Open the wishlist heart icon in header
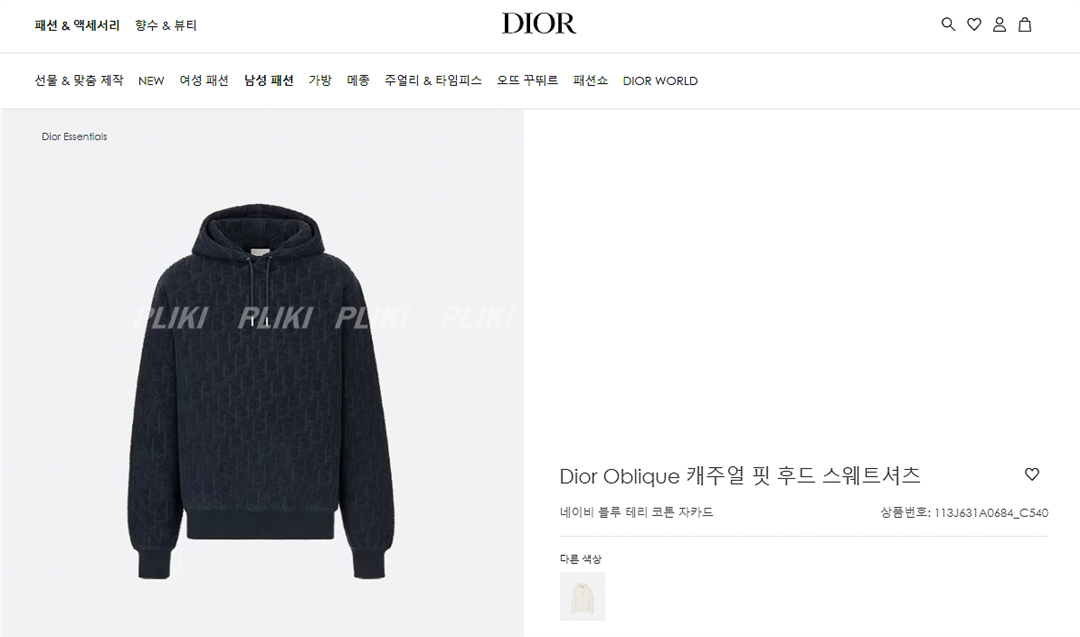1080x637 pixels. point(974,25)
